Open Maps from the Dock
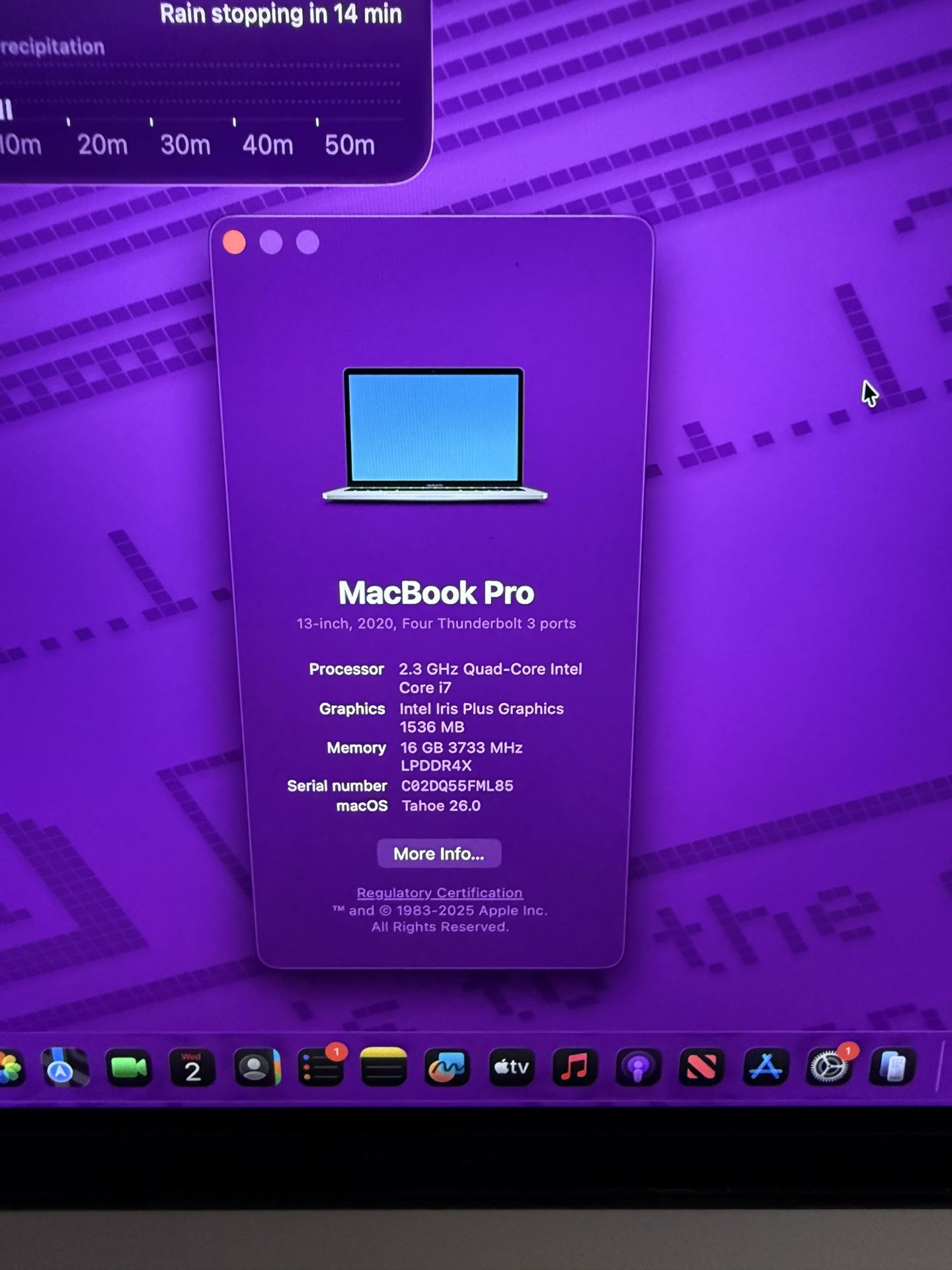The image size is (952, 1270). 65,1068
